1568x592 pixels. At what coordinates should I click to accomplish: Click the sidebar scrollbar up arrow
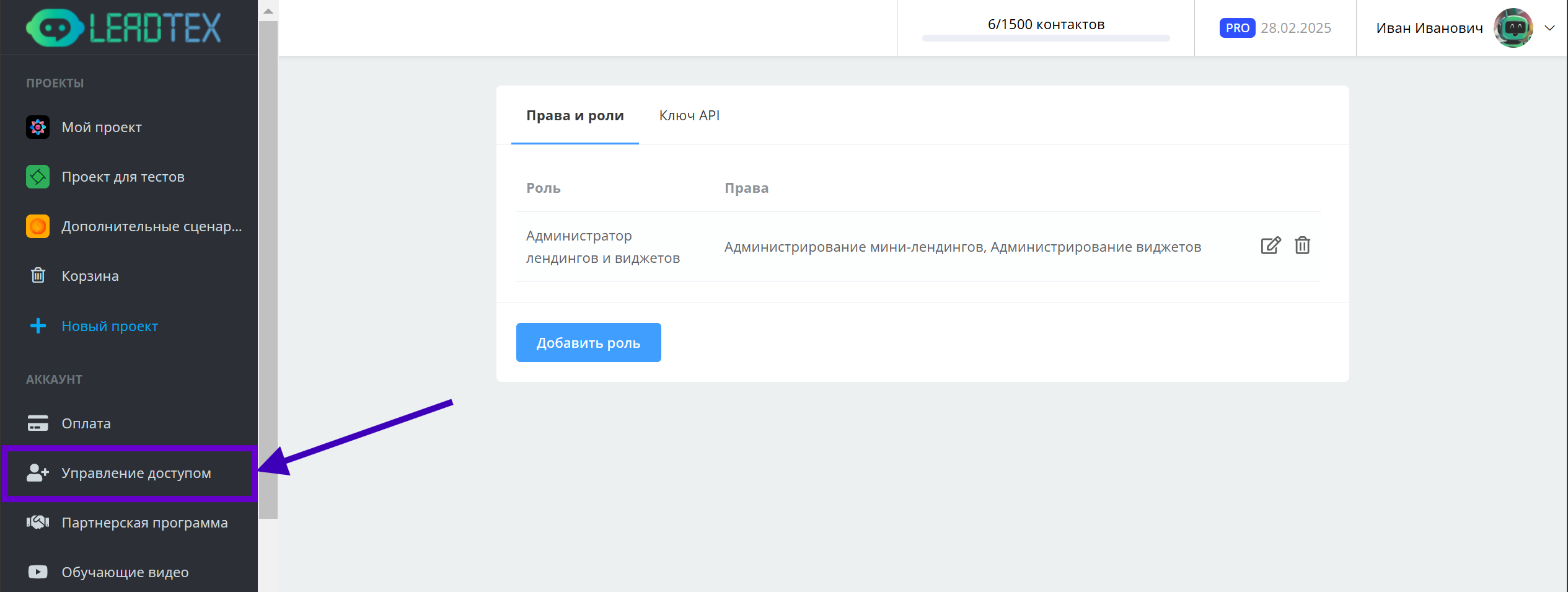click(268, 11)
